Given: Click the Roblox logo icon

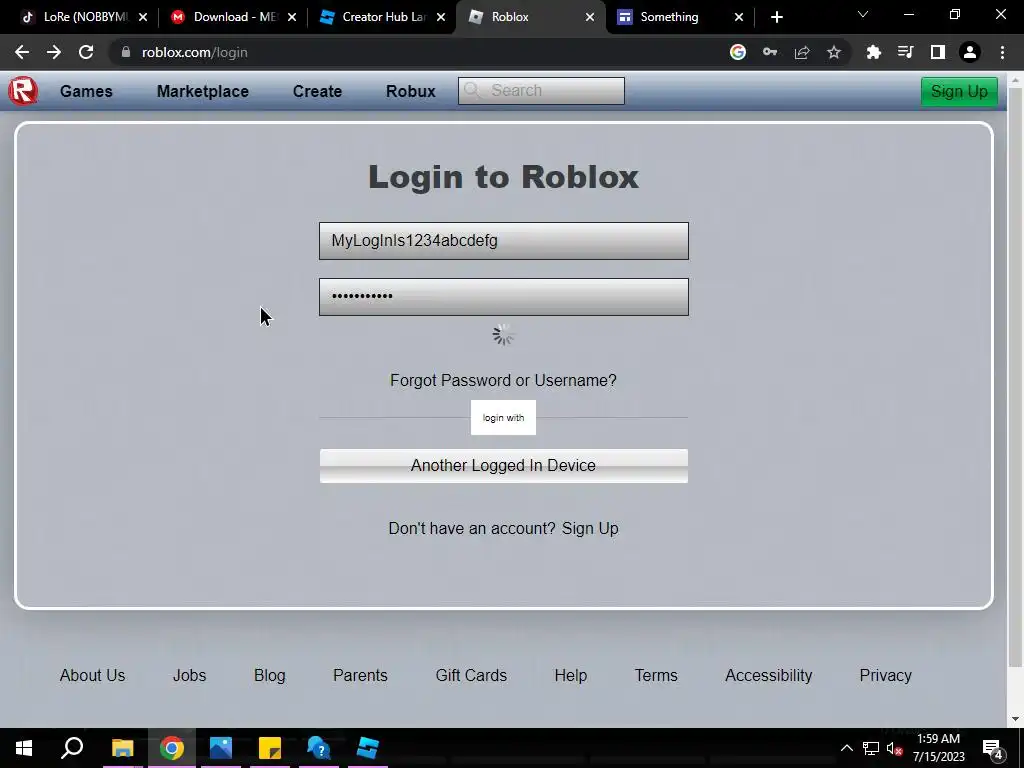Looking at the screenshot, I should pos(23,91).
